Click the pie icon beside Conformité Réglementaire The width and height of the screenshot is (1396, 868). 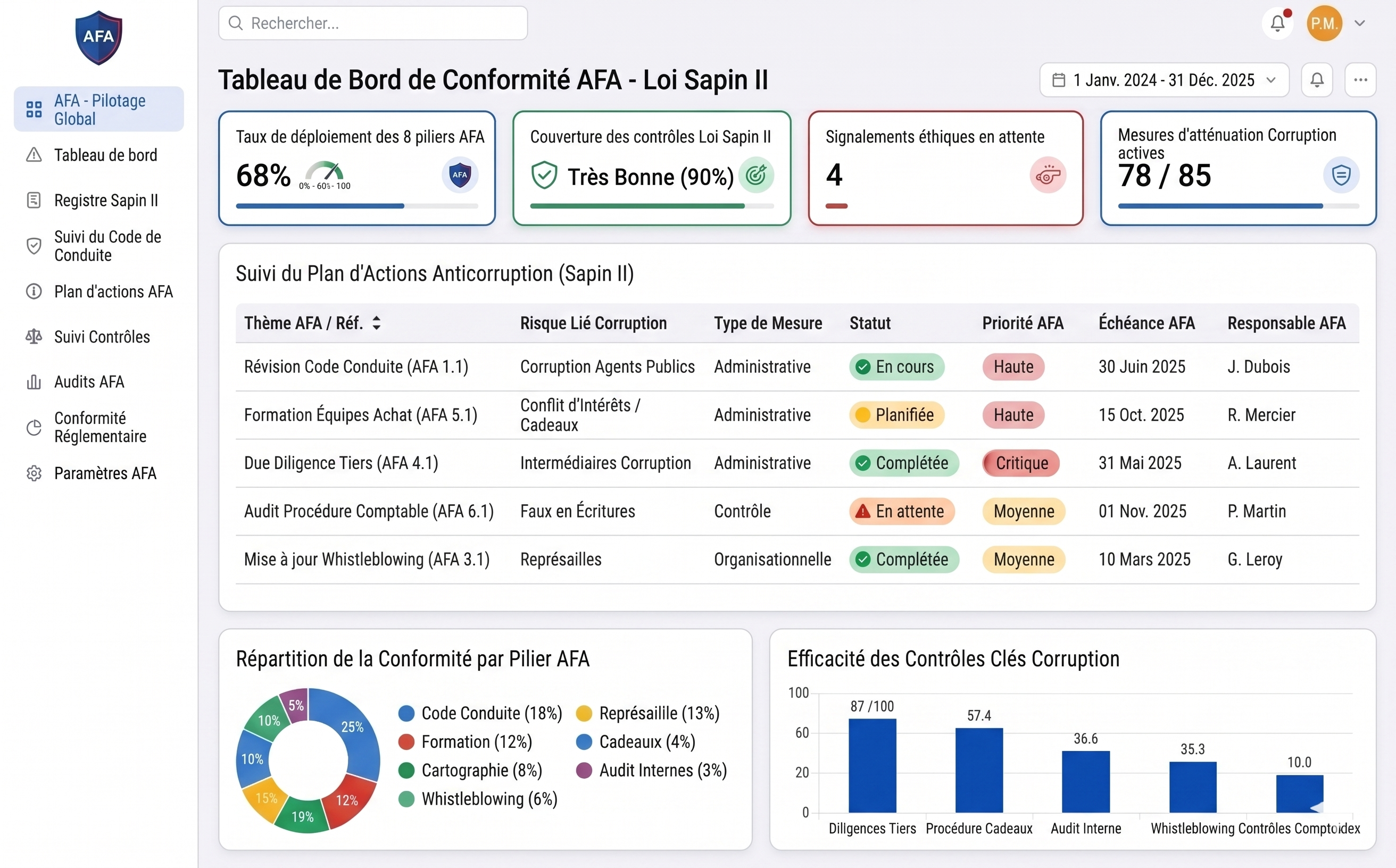point(34,428)
